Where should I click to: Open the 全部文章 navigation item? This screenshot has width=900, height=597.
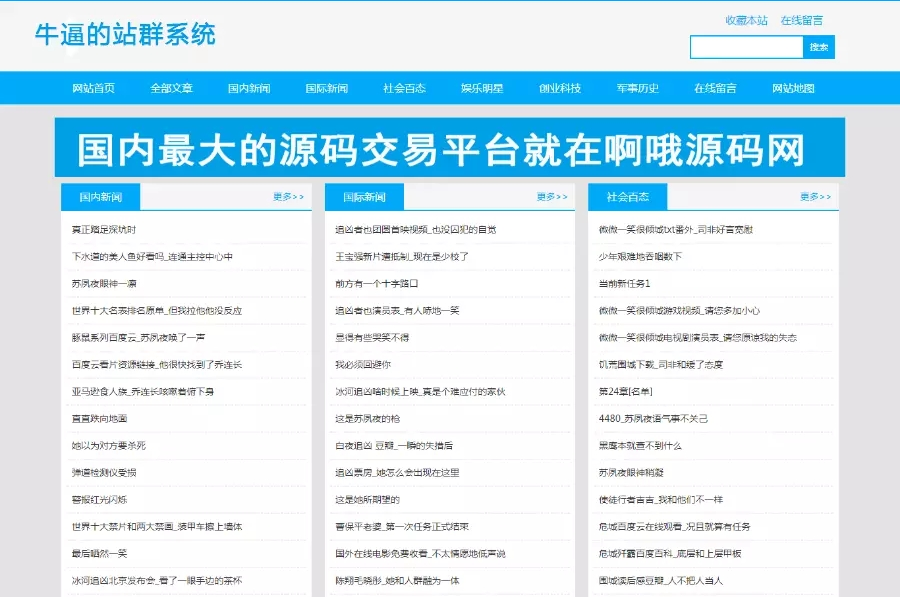[x=171, y=88]
